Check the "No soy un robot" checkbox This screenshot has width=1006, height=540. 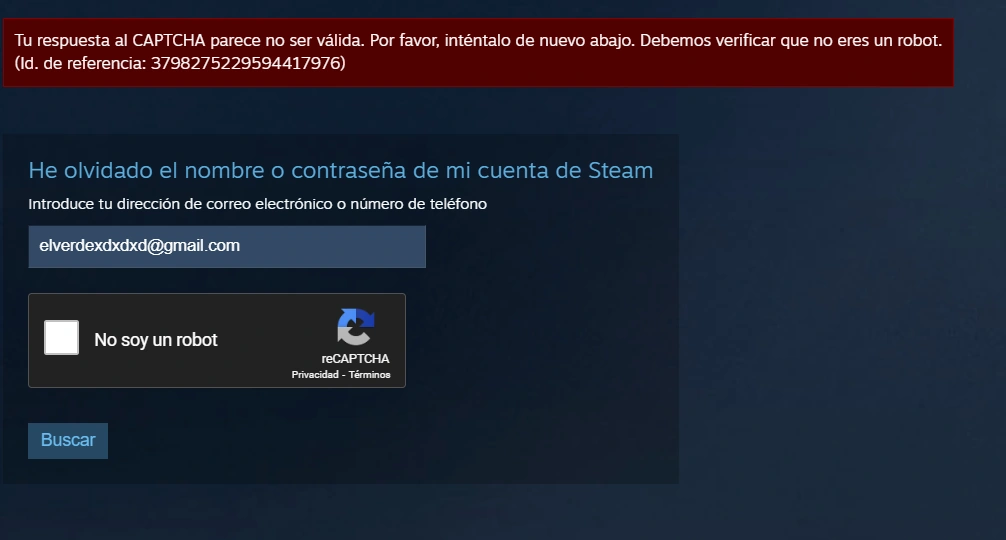pyautogui.click(x=62, y=337)
